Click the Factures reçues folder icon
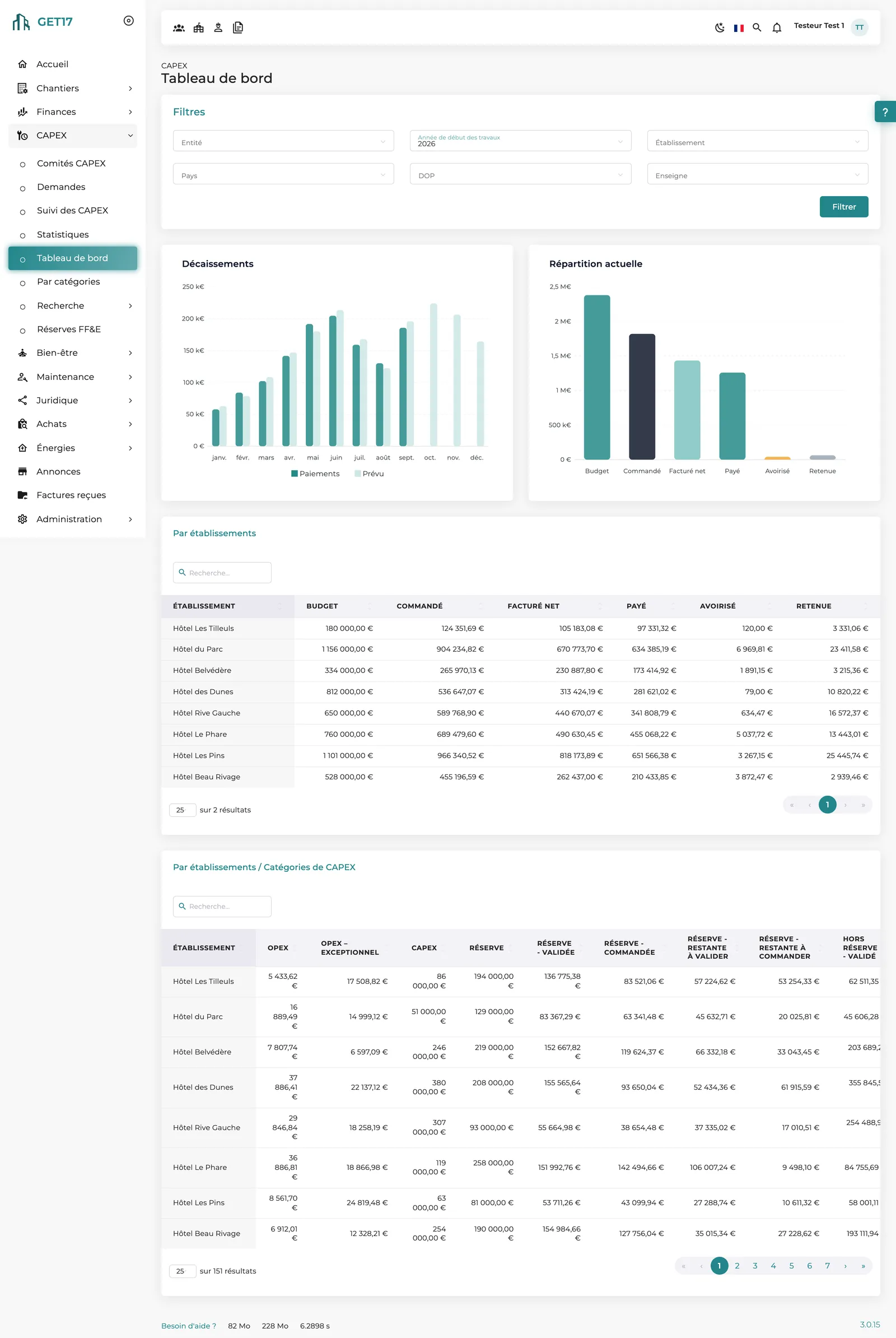 22,495
